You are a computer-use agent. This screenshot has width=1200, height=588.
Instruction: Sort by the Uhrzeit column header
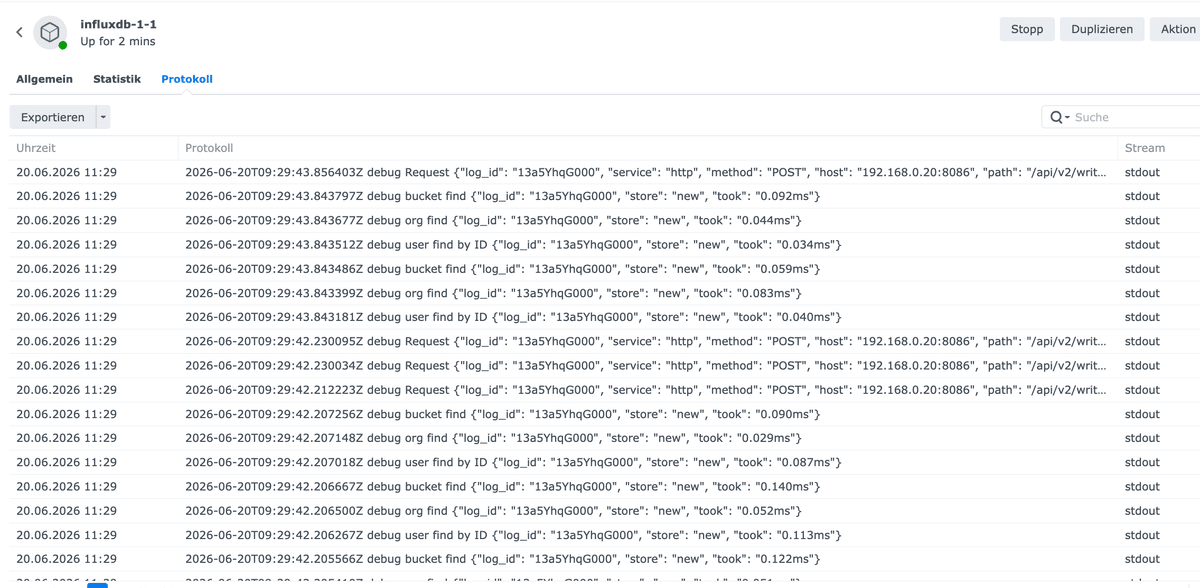[x=93, y=148]
